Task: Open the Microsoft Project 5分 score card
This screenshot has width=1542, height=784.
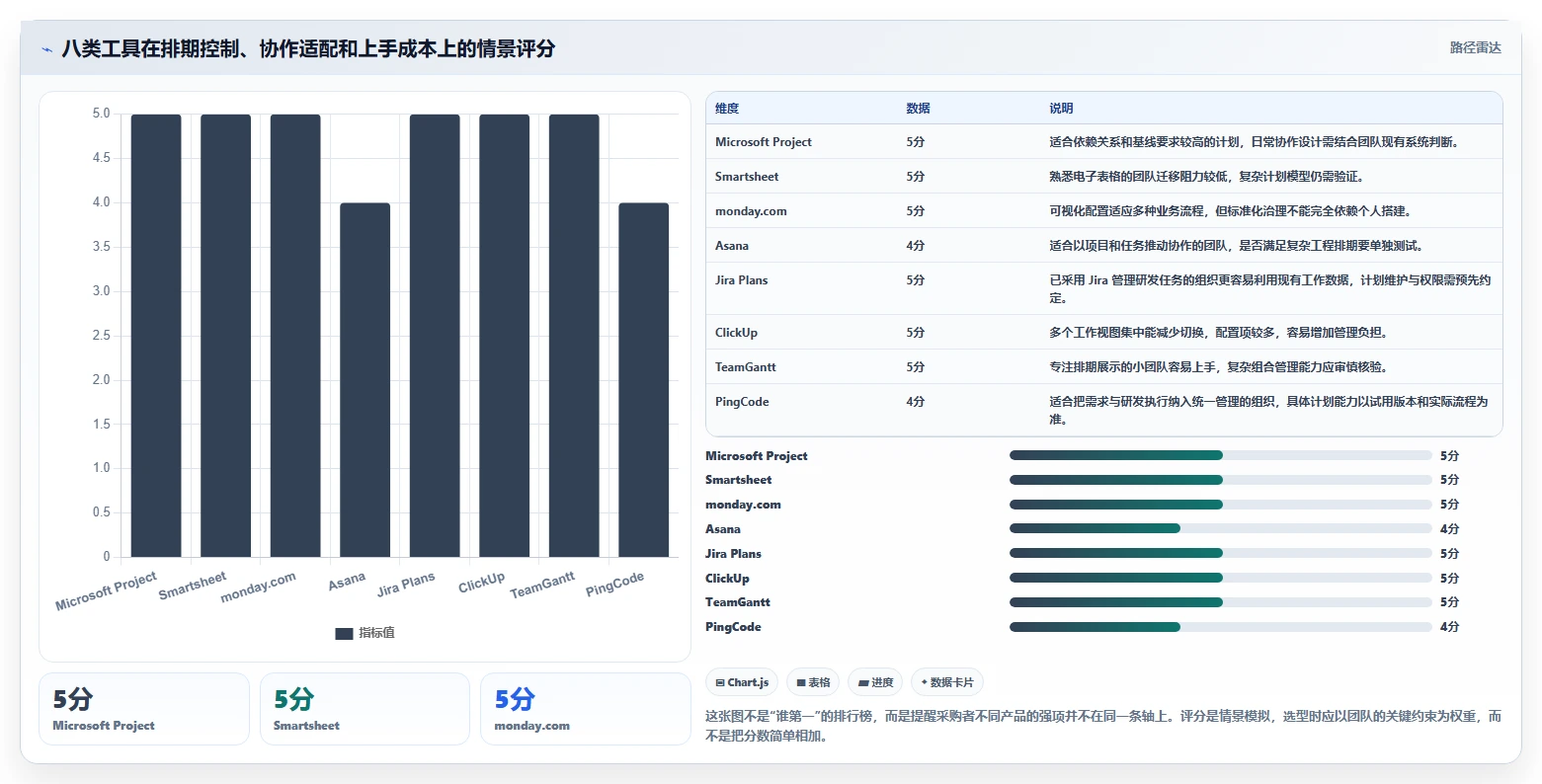Action: click(x=144, y=709)
